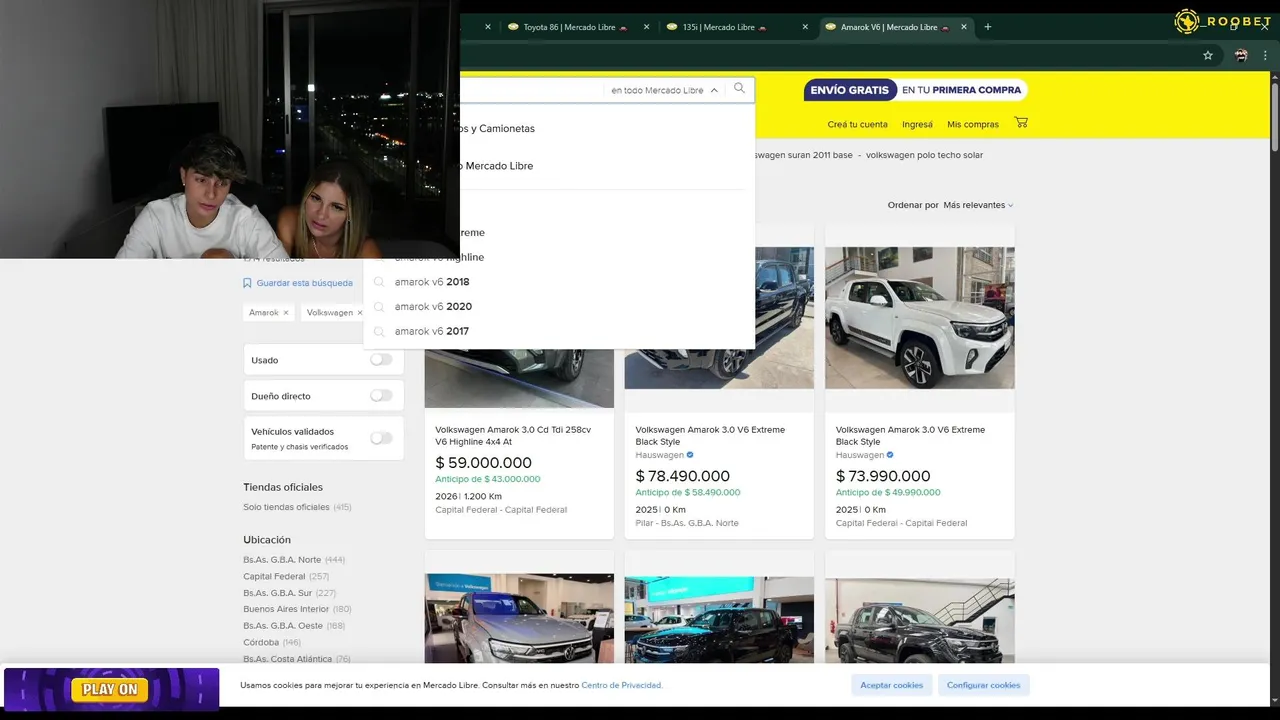Open the 'Centro de Privacidad' link
The width and height of the screenshot is (1280, 720).
coord(622,685)
